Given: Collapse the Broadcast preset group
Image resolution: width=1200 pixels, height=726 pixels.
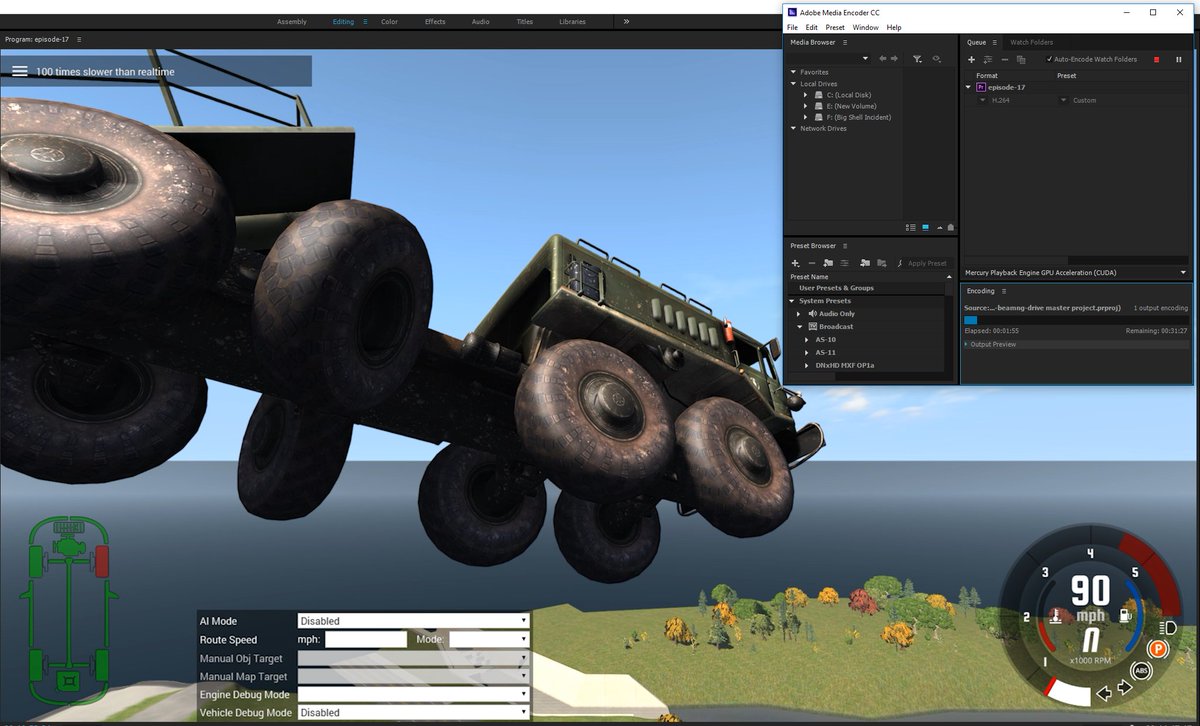Looking at the screenshot, I should point(800,327).
